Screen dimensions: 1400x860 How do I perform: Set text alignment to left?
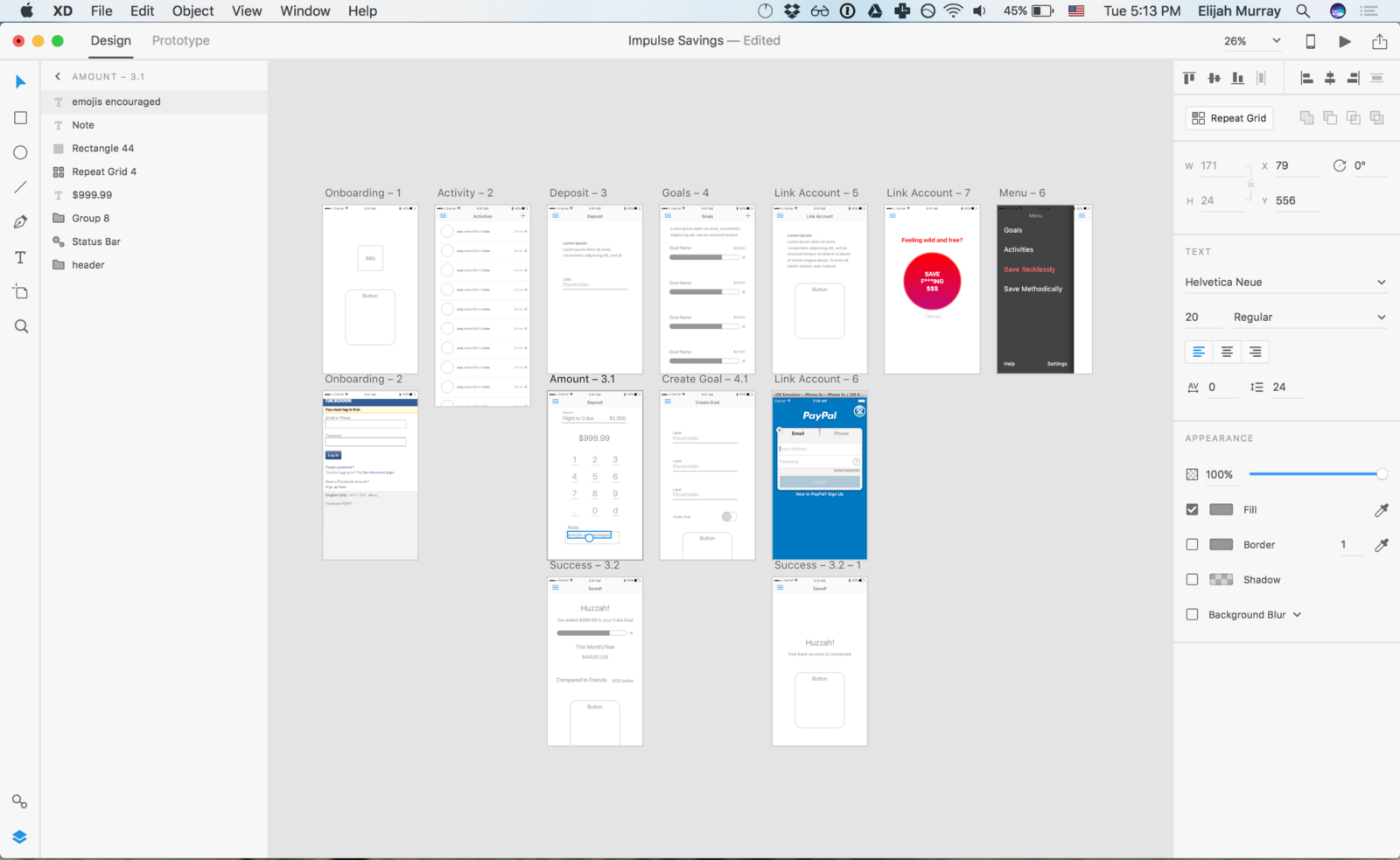(1199, 352)
